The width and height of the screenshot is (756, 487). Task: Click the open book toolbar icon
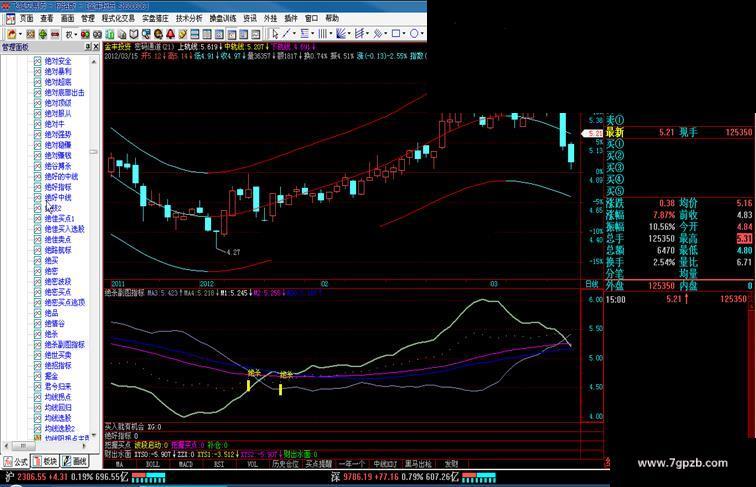click(134, 34)
